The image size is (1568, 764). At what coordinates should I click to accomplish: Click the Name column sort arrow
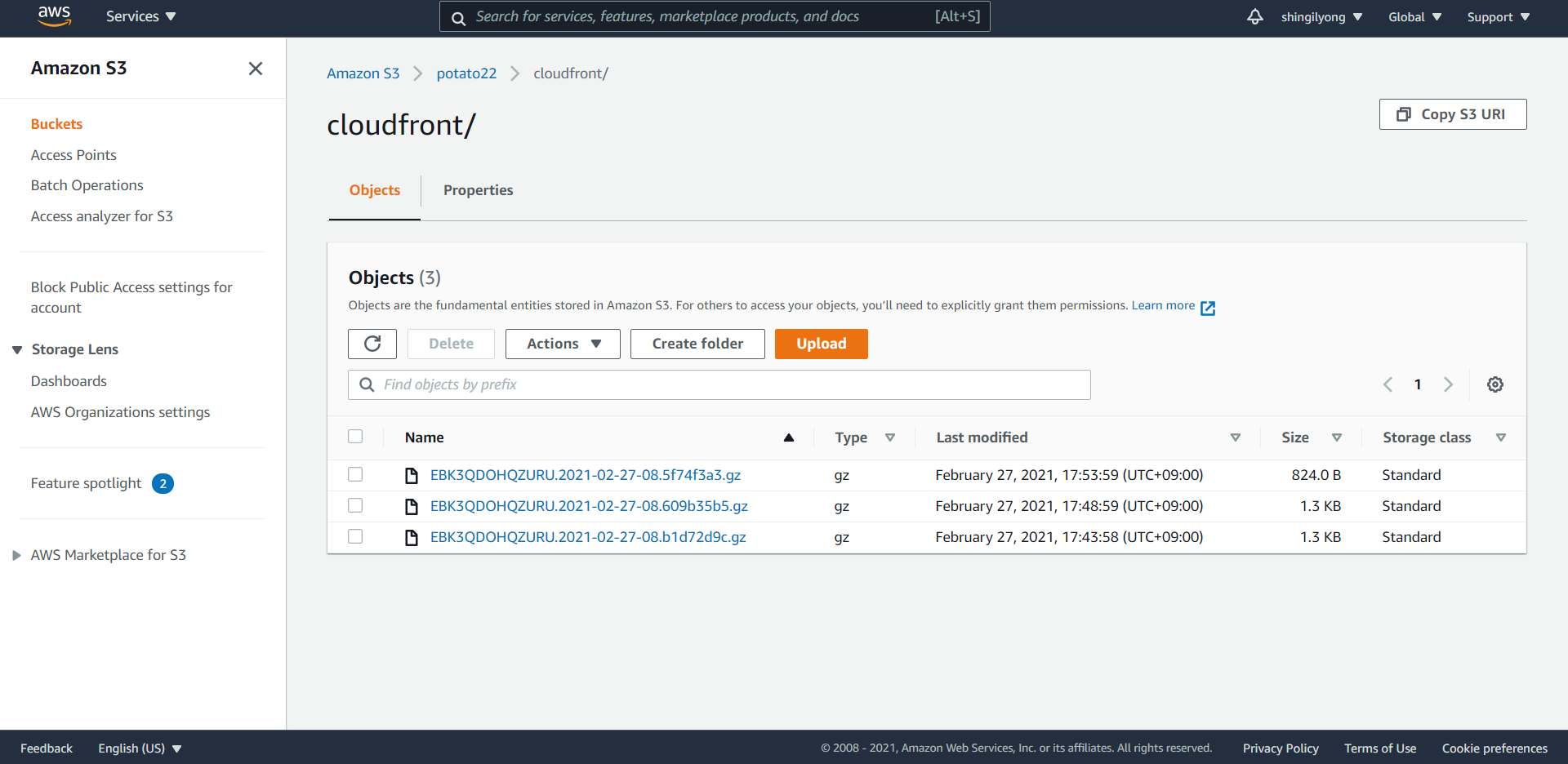tap(789, 438)
